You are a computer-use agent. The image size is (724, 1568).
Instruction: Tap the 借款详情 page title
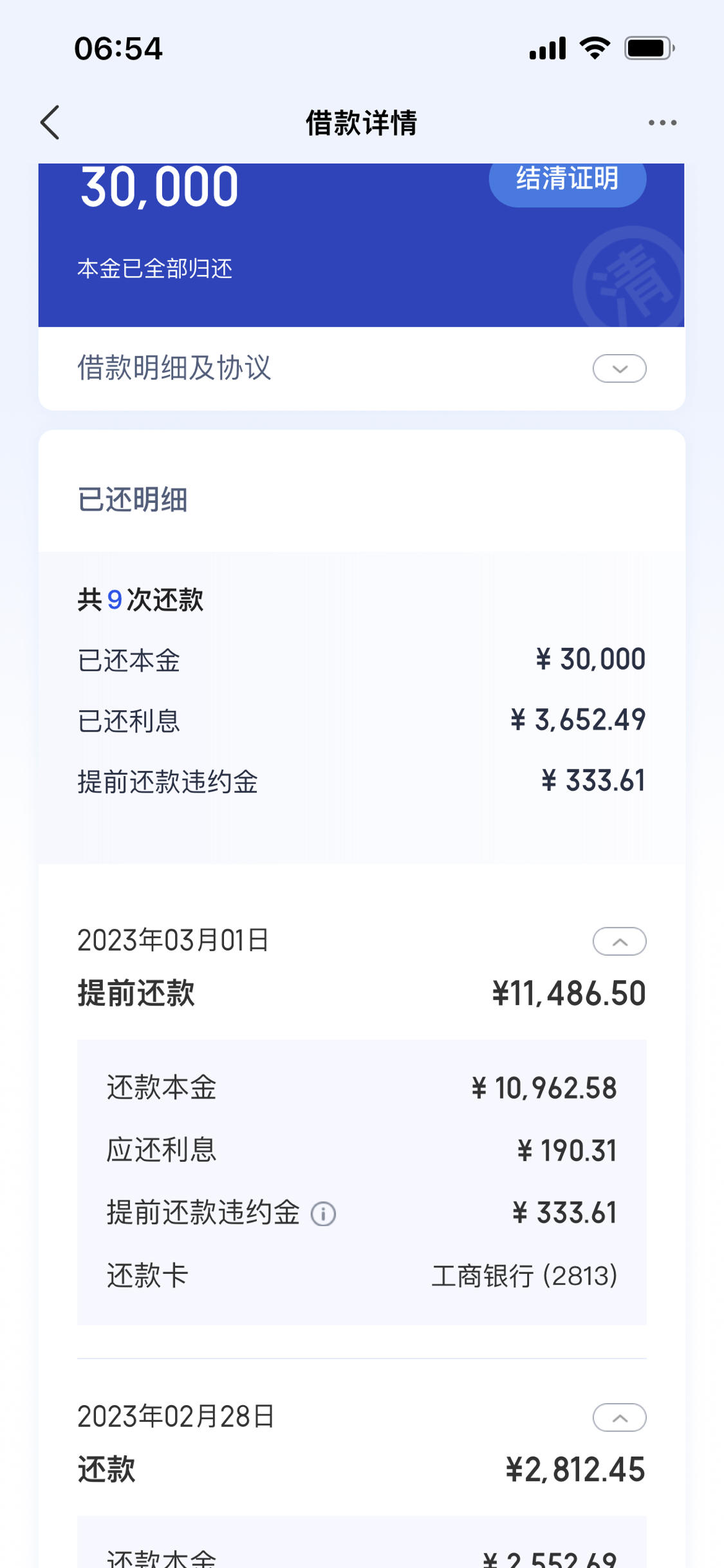(x=361, y=122)
